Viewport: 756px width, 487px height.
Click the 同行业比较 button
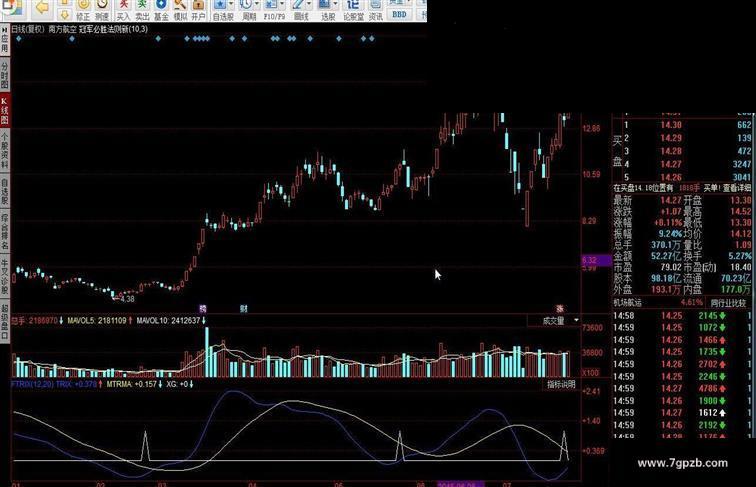pos(729,303)
